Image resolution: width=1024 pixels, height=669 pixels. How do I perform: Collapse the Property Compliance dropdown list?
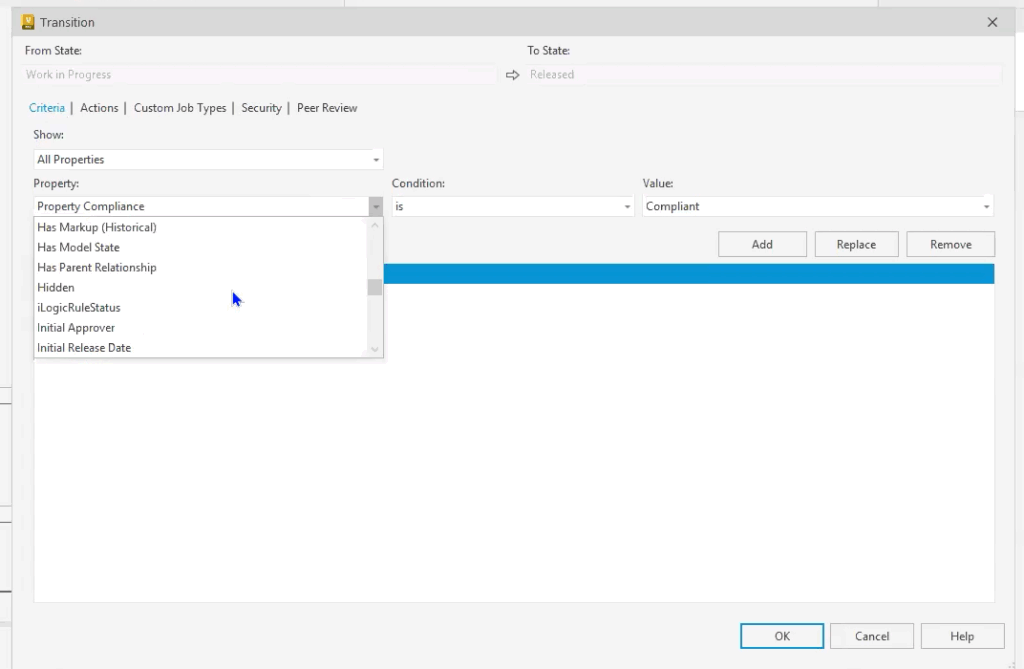376,206
